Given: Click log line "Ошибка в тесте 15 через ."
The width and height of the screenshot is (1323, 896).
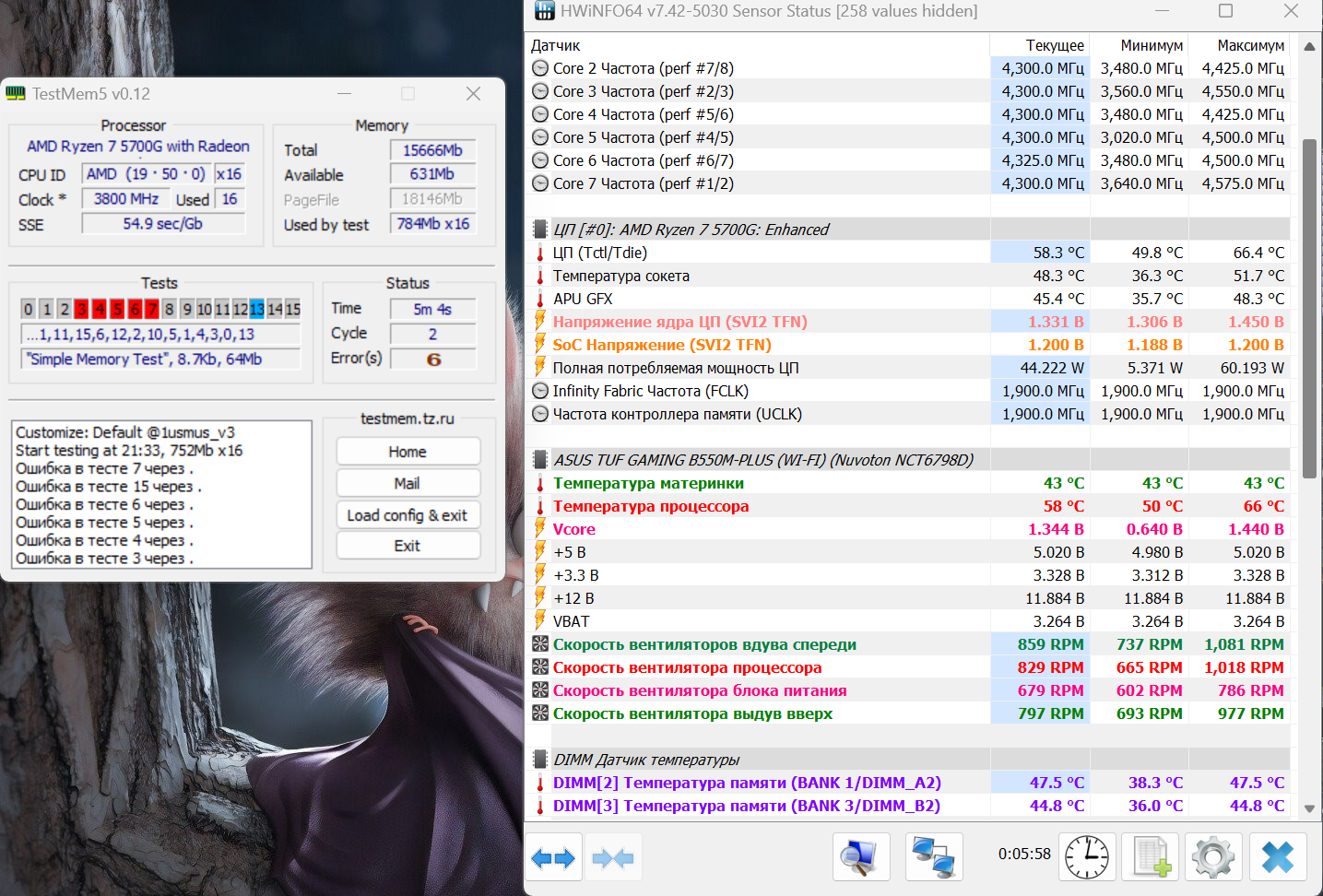Looking at the screenshot, I should (109, 487).
